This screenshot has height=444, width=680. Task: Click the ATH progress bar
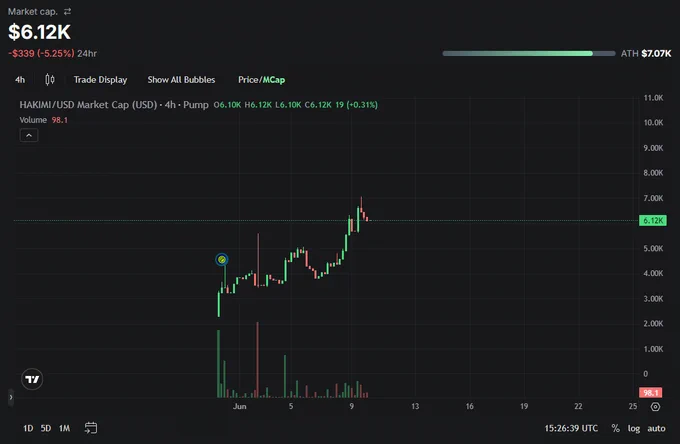point(529,53)
